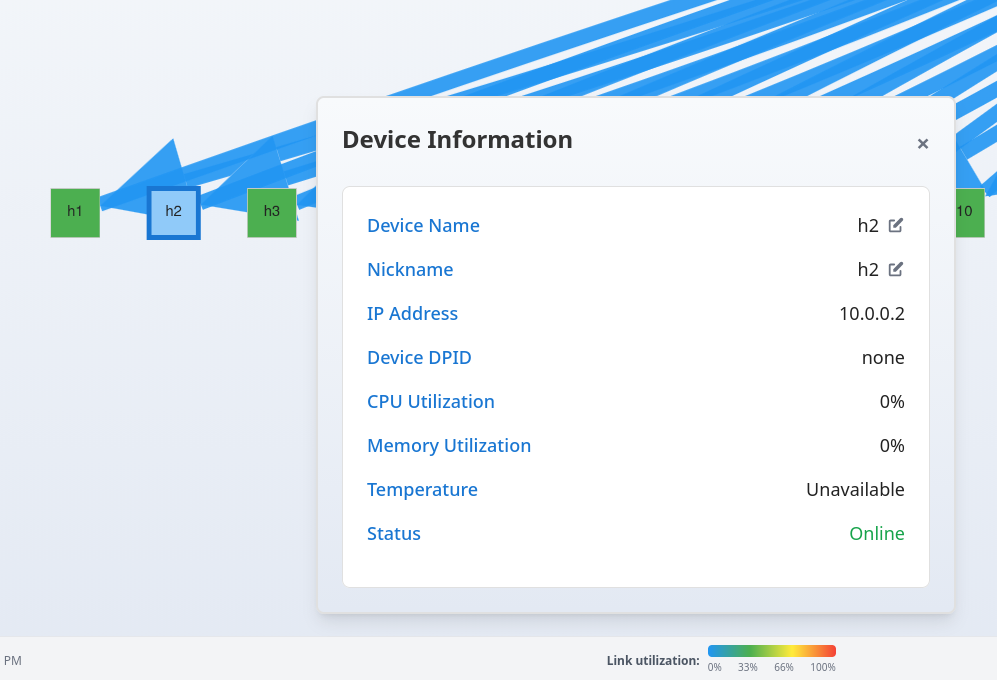
Task: Select the highlighted host h2 node
Action: [x=173, y=212]
